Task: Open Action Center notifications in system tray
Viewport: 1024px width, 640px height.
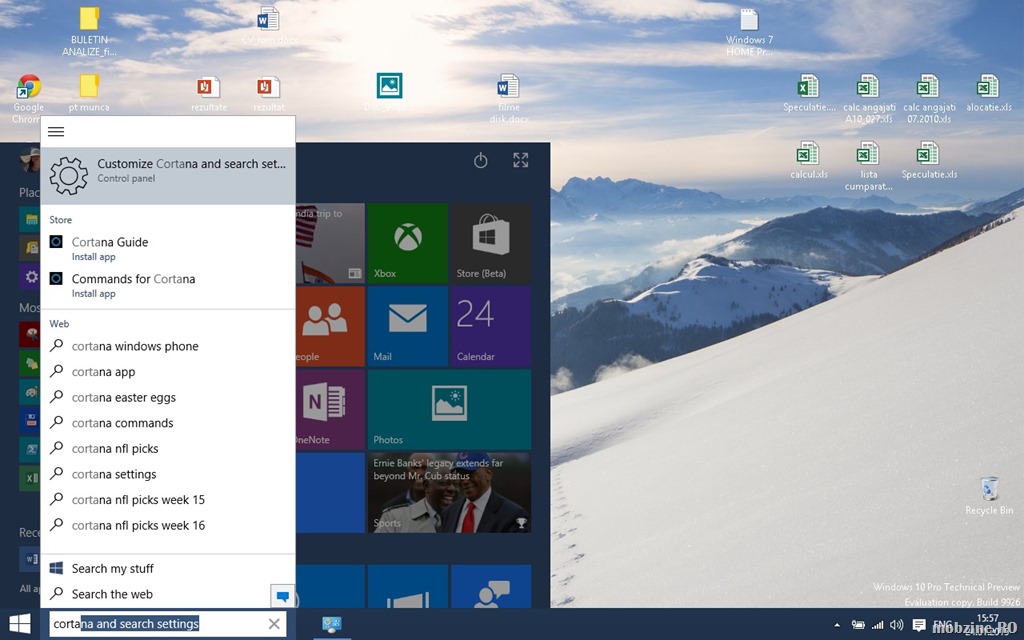Action: coord(919,625)
